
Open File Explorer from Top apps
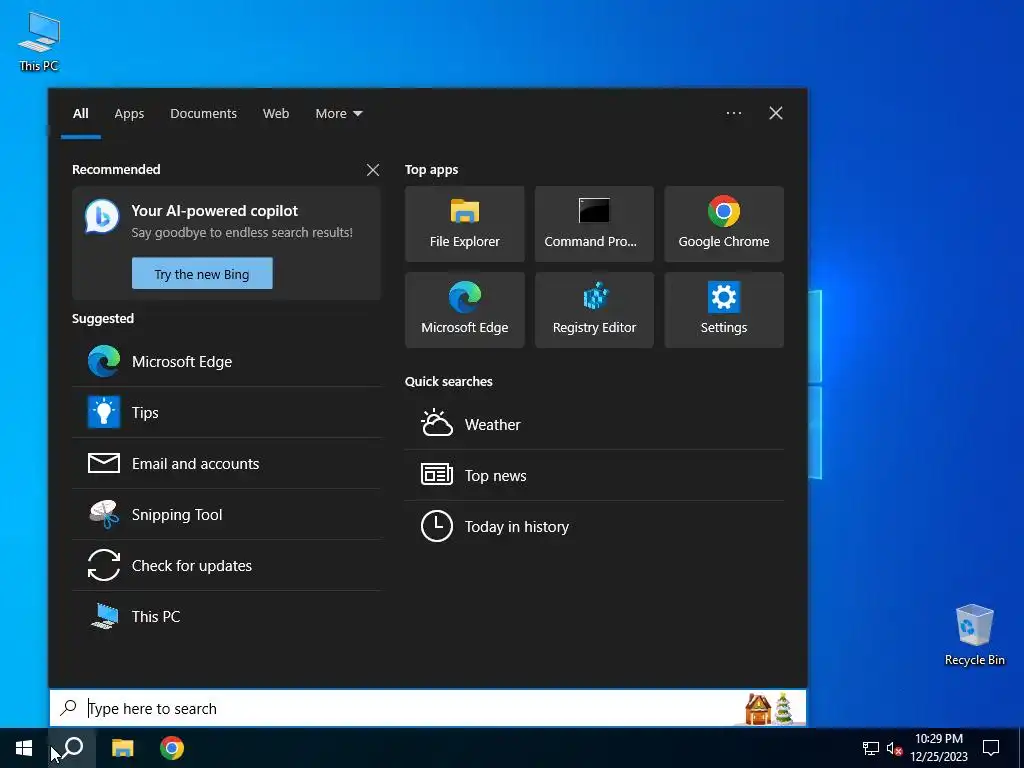click(x=464, y=224)
